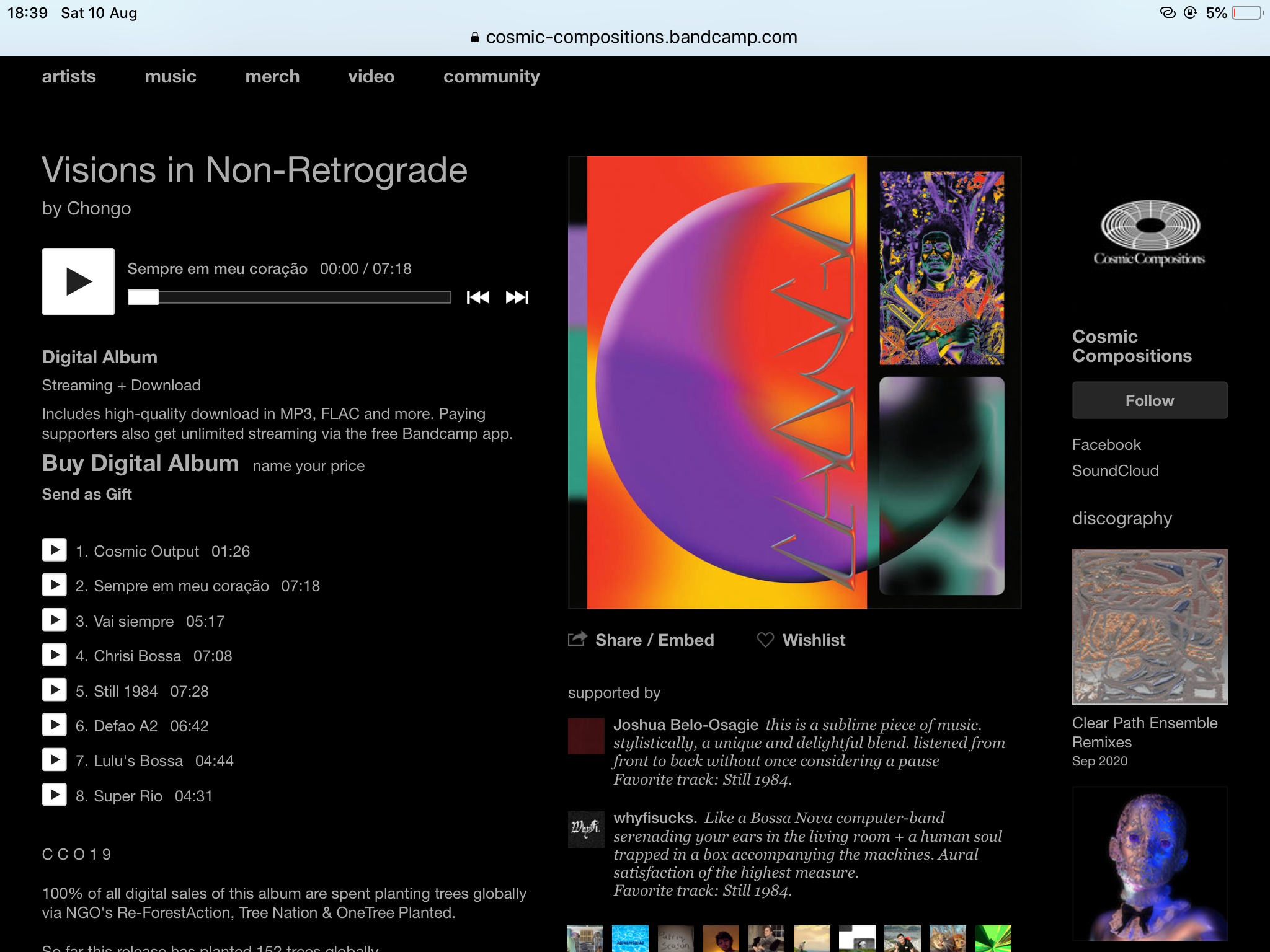The image size is (1270, 952).
Task: Tap the rotation lock status icon
Action: pyautogui.click(x=1191, y=13)
